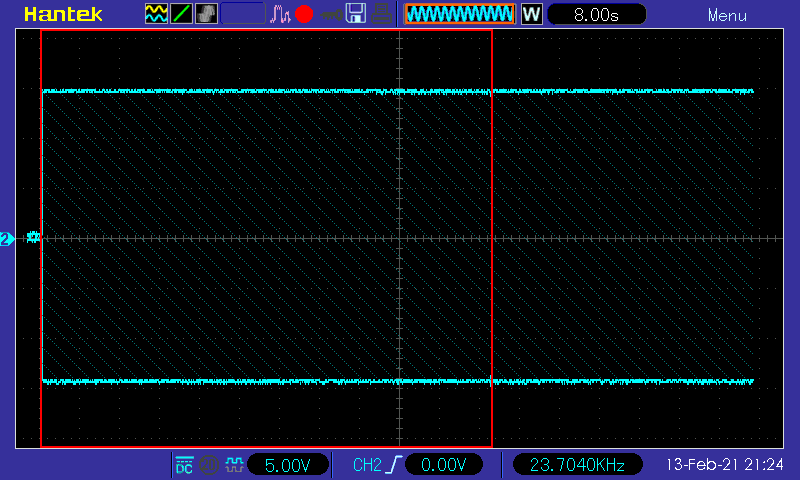
Task: Toggle the DC coupling indicator
Action: point(184,465)
